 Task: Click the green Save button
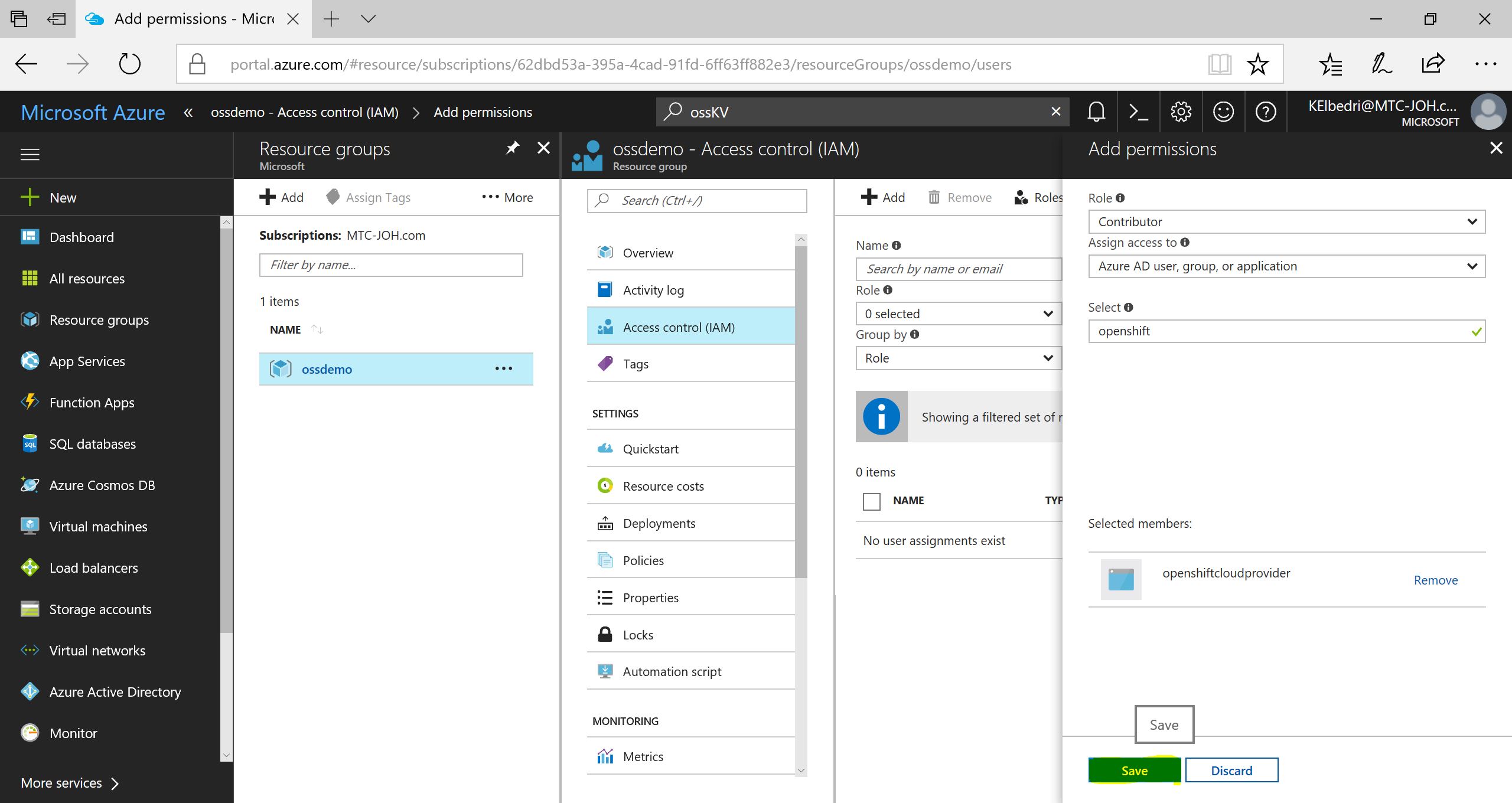click(x=1134, y=771)
